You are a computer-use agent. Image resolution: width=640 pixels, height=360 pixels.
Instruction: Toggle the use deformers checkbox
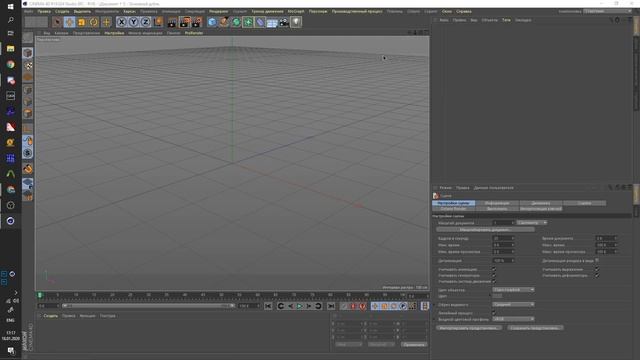597,276
